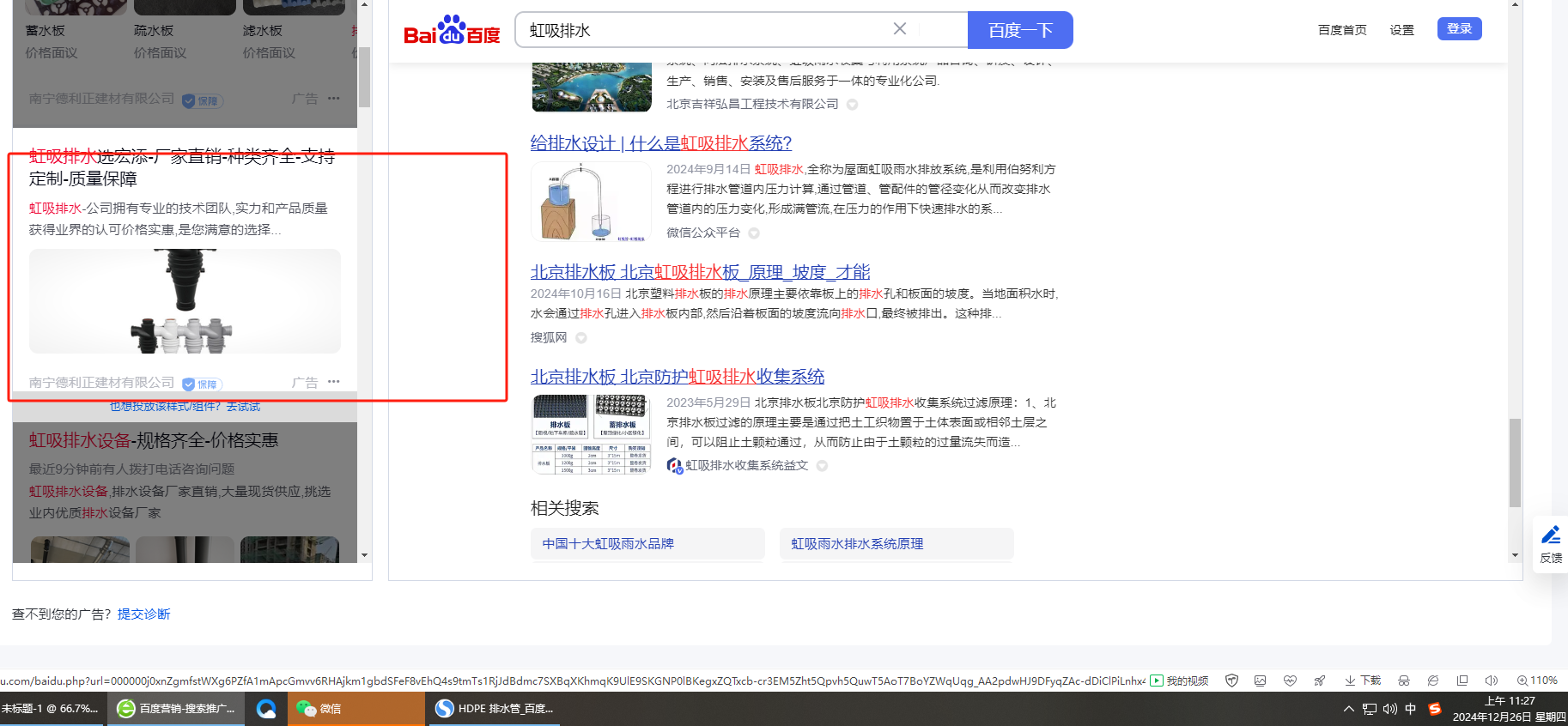Switch to 百度营销 360 browser taskbar window
The width and height of the screenshot is (1568, 726).
(x=176, y=709)
